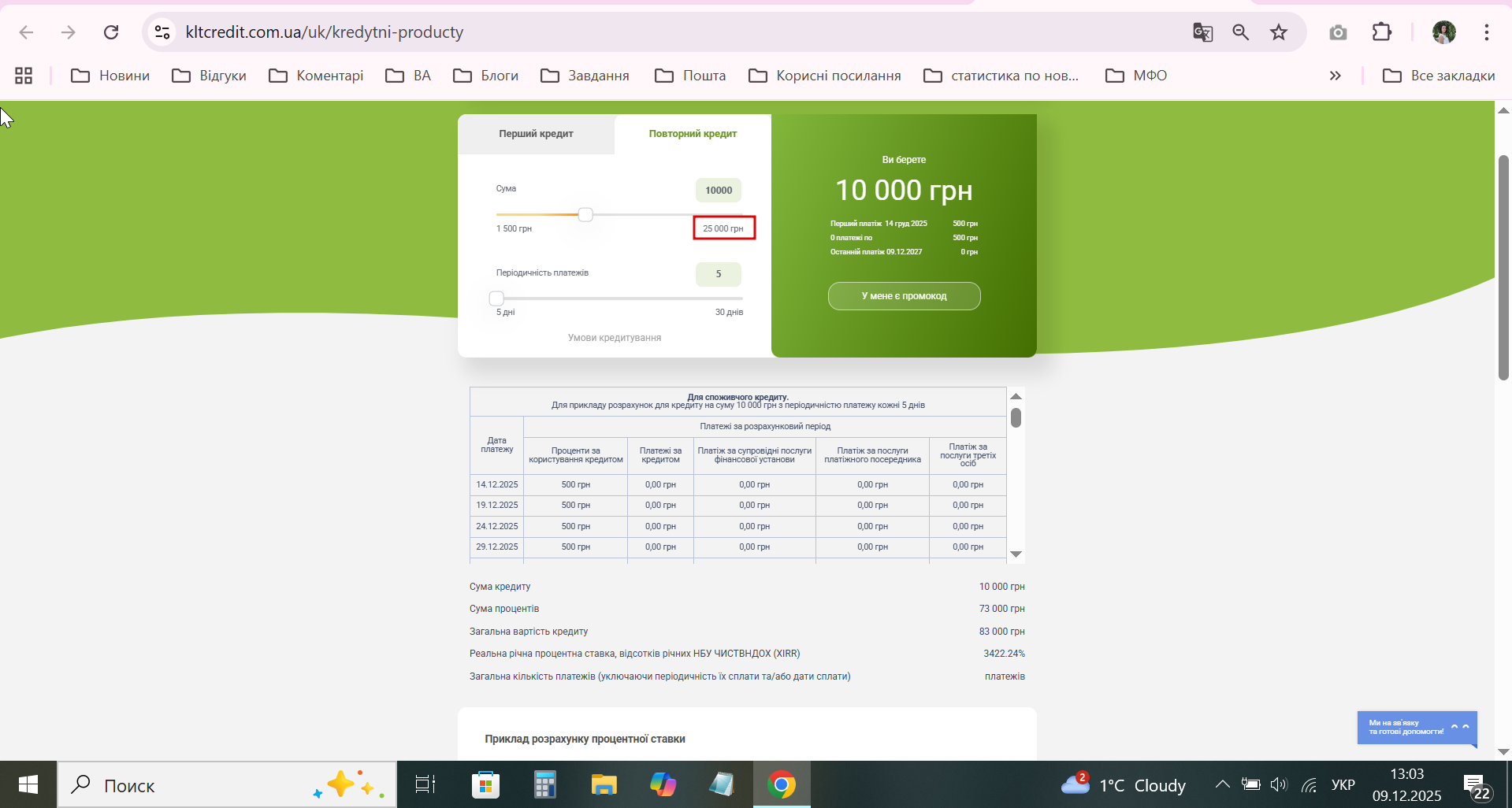Click the 83 000 грн total cost value
The height and width of the screenshot is (808, 1512).
[1002, 632]
